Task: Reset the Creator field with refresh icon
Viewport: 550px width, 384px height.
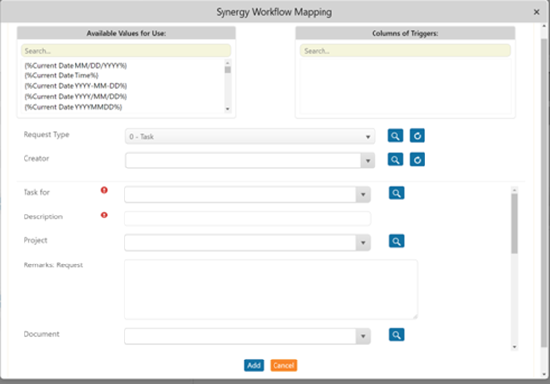Action: coord(417,160)
